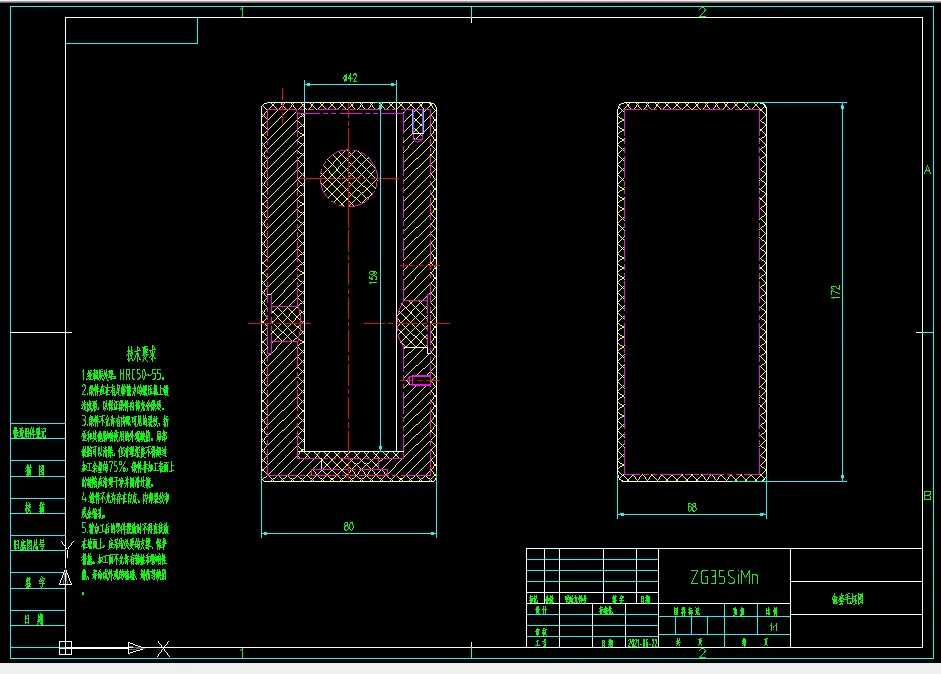The image size is (941, 674).
Task: Click the 1:1 scale value
Action: pos(774,627)
